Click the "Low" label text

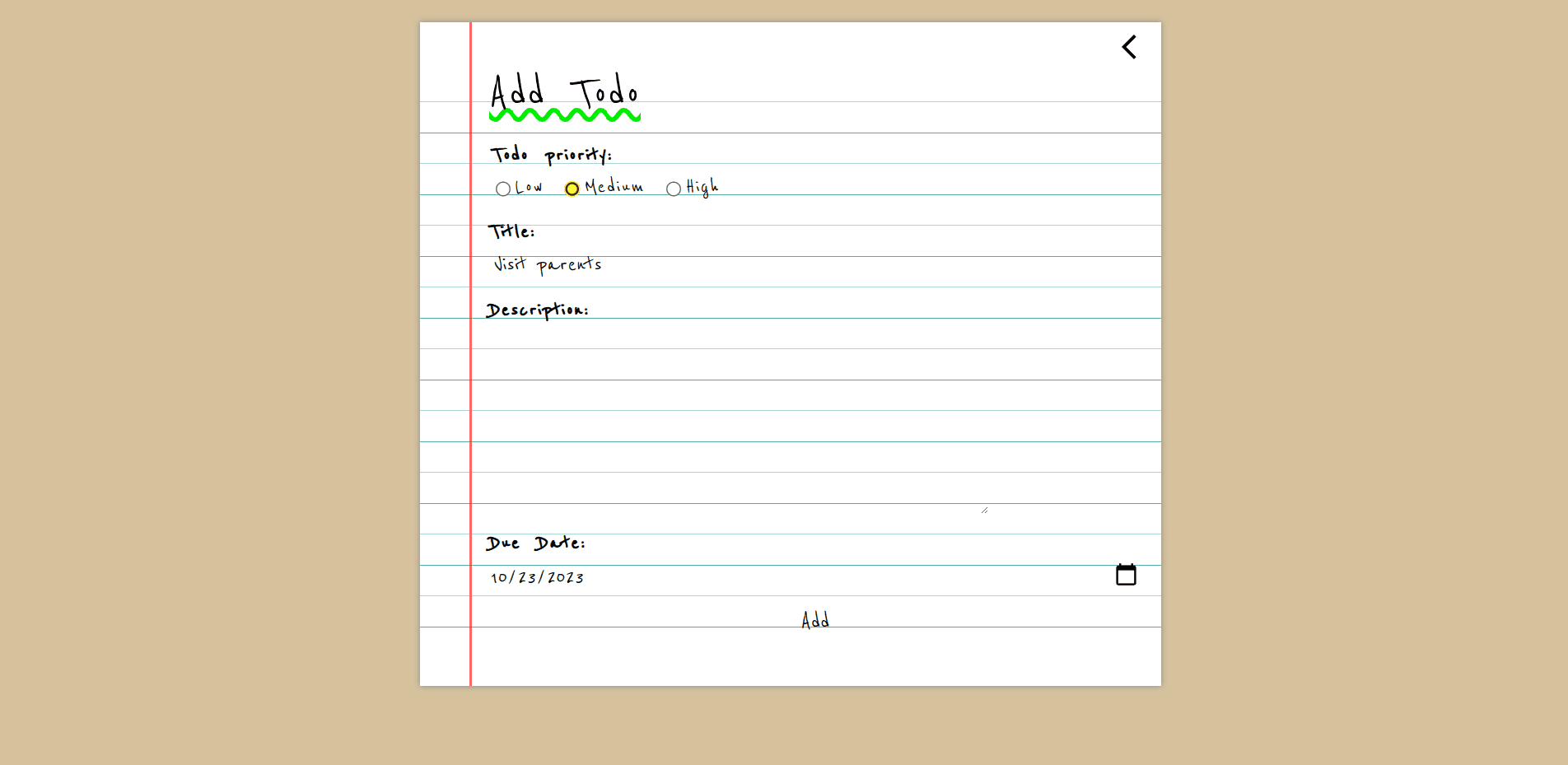click(529, 188)
